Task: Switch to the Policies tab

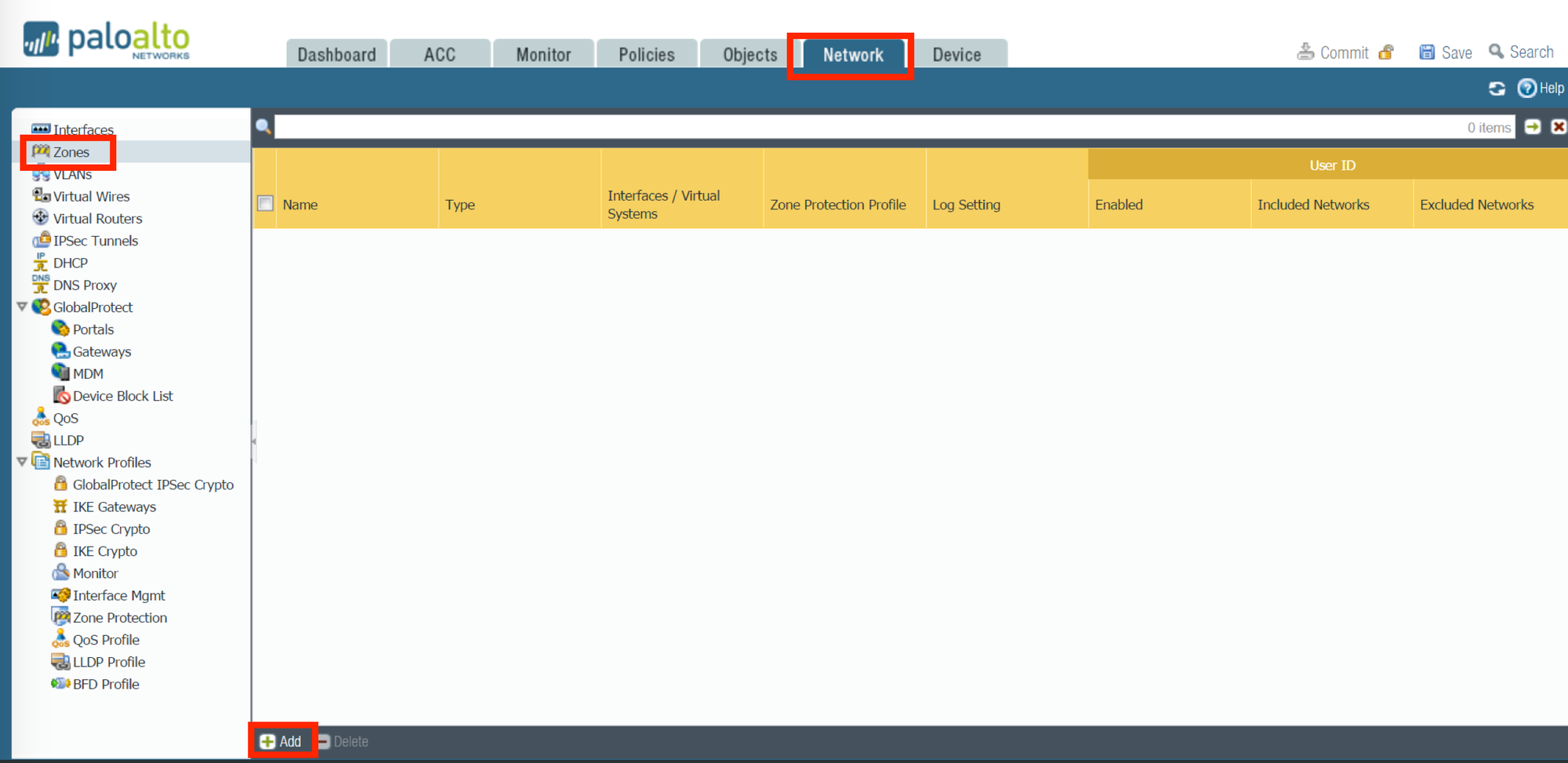Action: 646,55
